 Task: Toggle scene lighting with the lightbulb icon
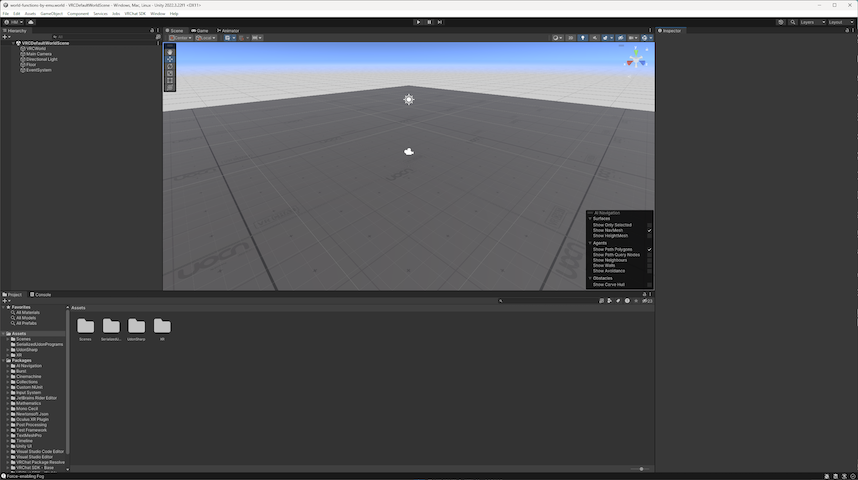583,38
